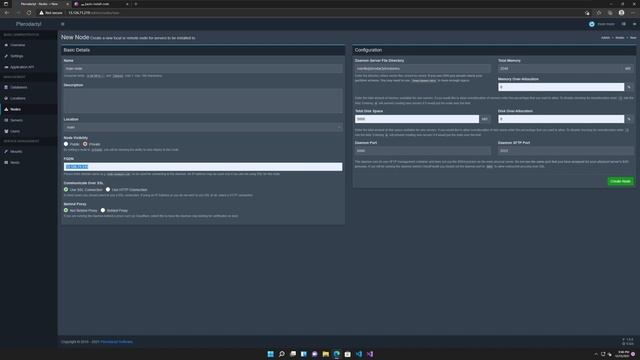Open Microsoft Edge from taskbar
The width and height of the screenshot is (640, 360).
click(337, 354)
